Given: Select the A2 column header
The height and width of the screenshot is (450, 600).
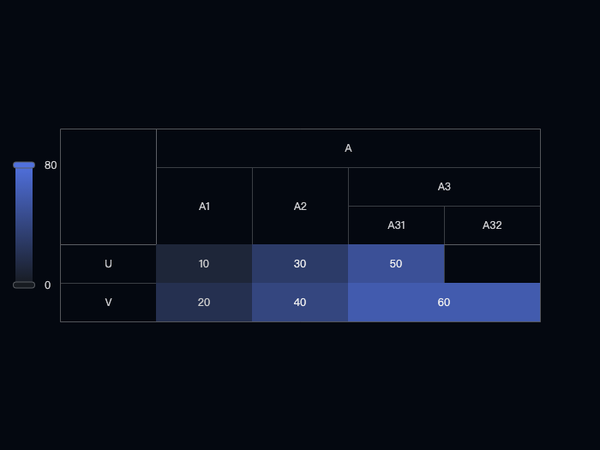Looking at the screenshot, I should [300, 206].
